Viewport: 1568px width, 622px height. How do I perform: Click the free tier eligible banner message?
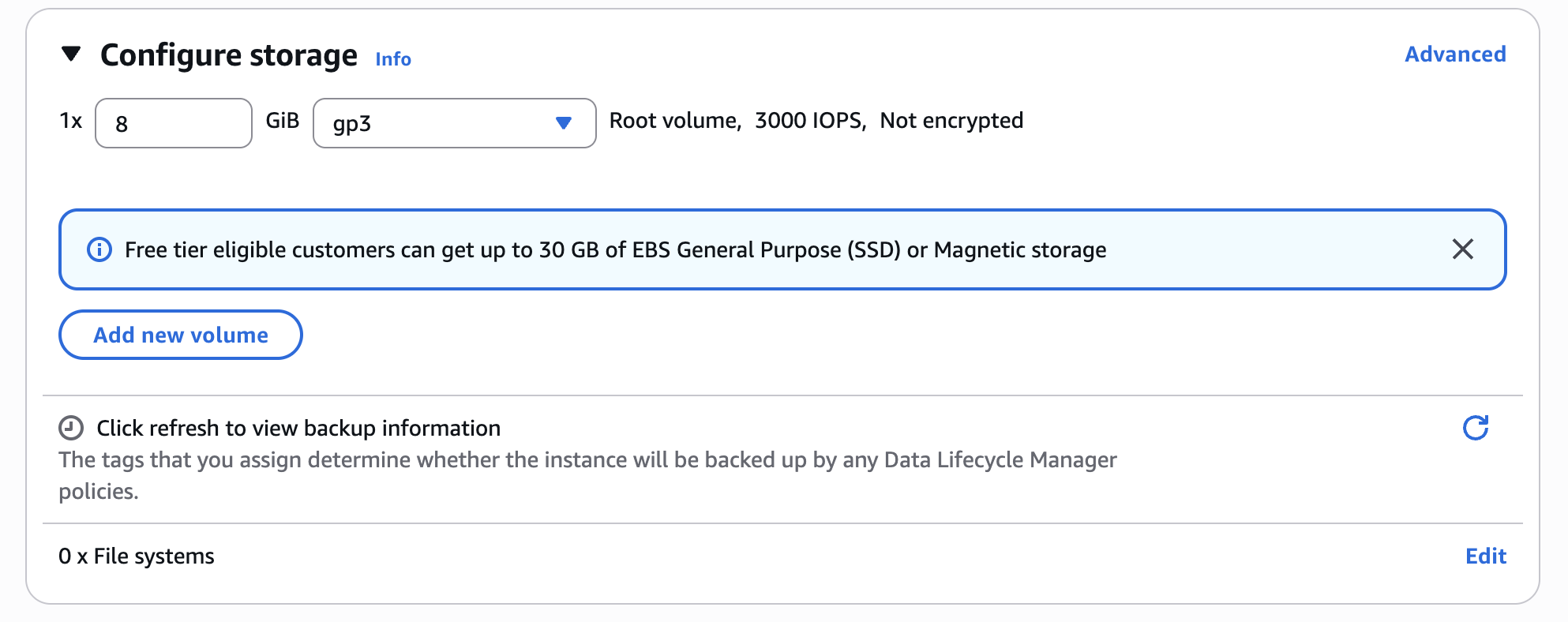click(615, 250)
